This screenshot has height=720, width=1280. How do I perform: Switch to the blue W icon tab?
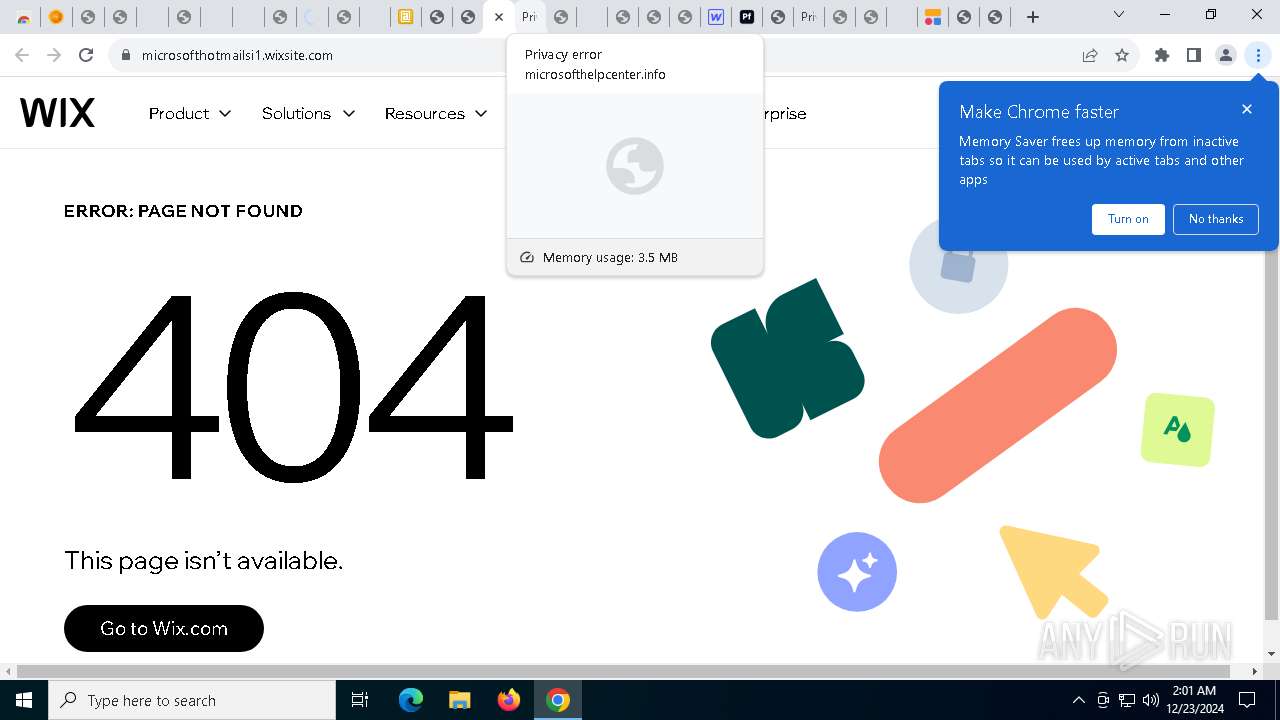pos(716,17)
